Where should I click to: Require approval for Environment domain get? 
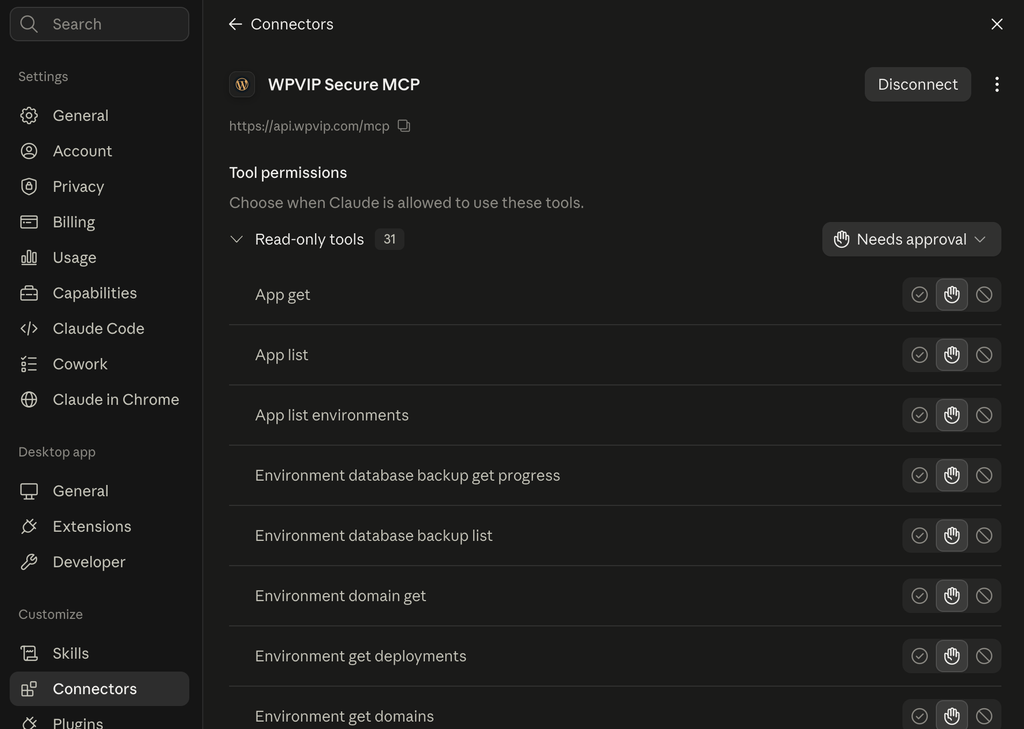click(x=952, y=596)
